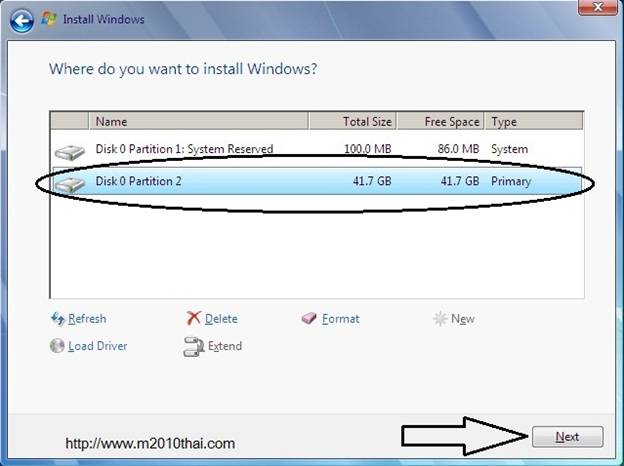Click the Extend partition icon
The height and width of the screenshot is (466, 624).
pyautogui.click(x=194, y=347)
